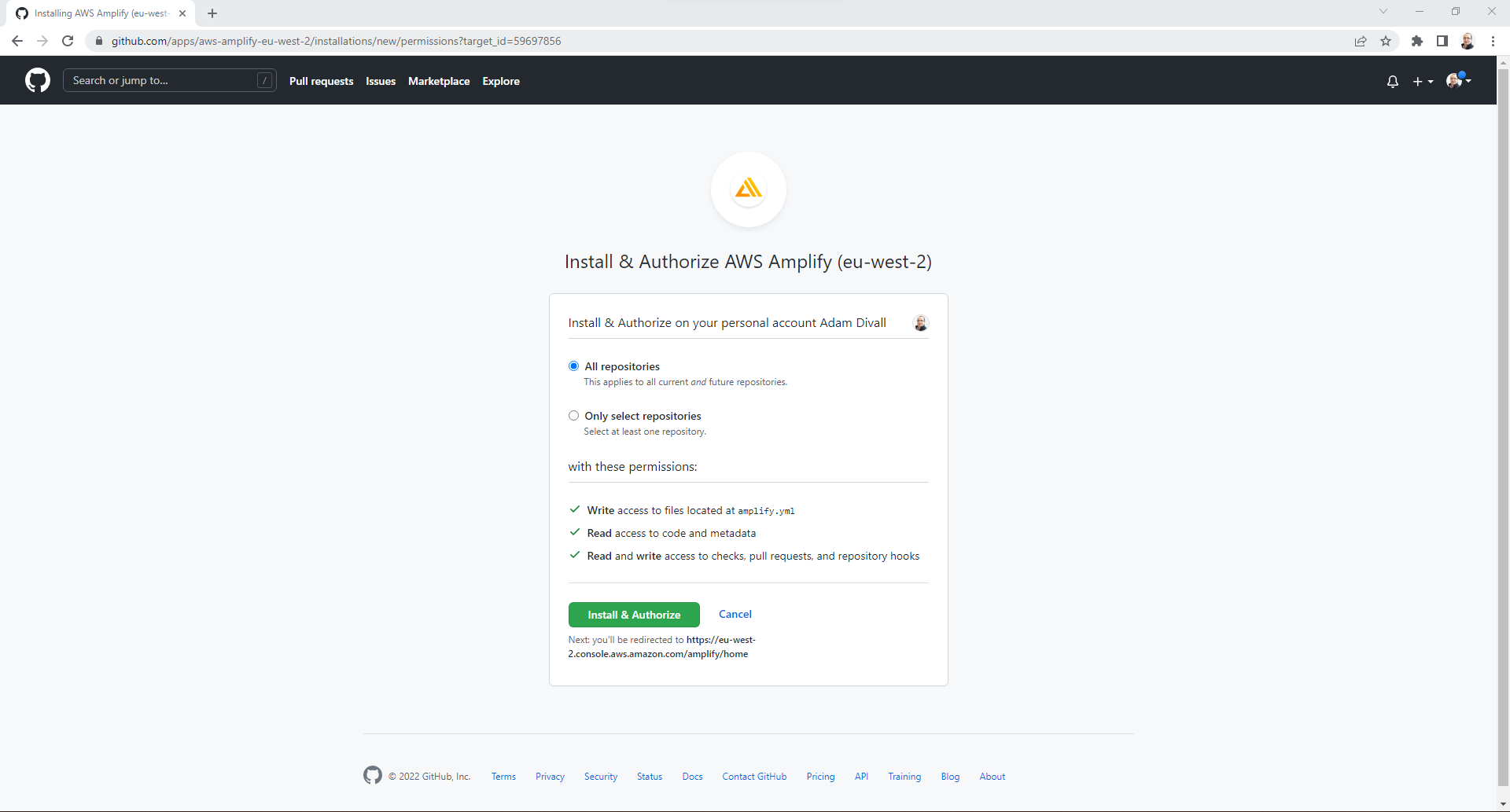The image size is (1510, 812).
Task: Expand the plus create-new dropdown
Action: pos(1423,81)
